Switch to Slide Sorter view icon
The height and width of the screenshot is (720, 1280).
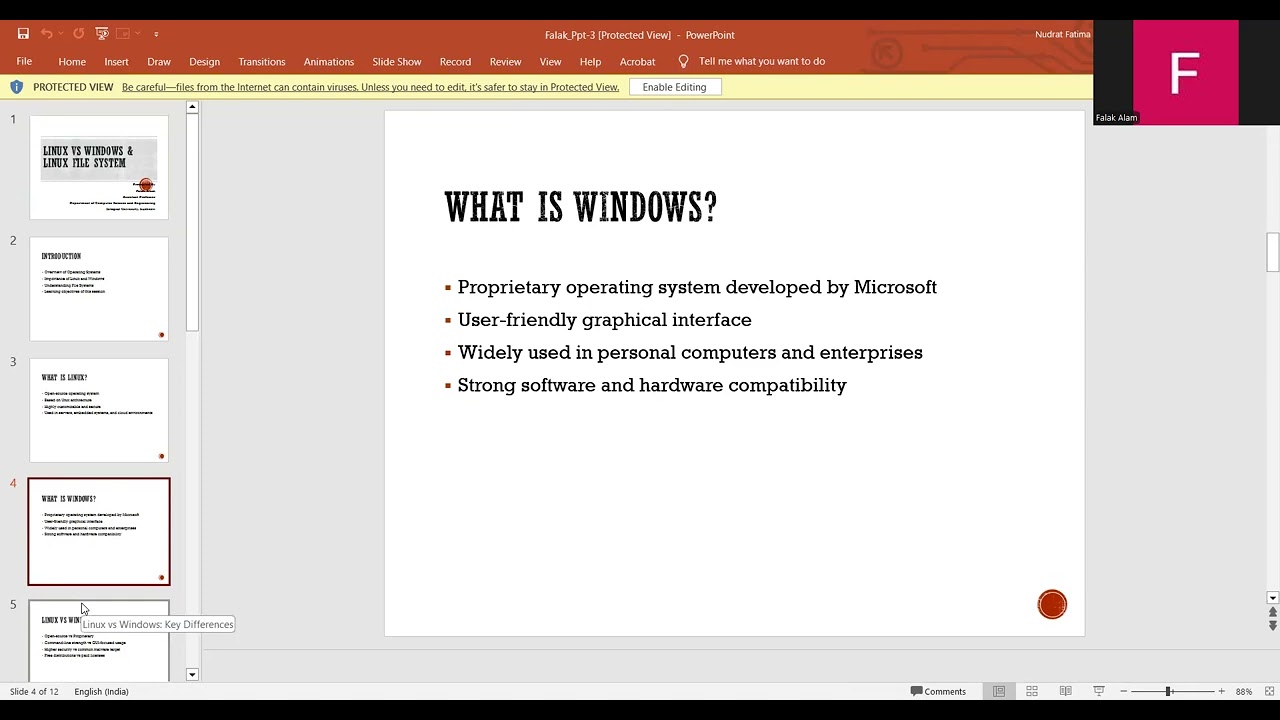coord(1032,691)
